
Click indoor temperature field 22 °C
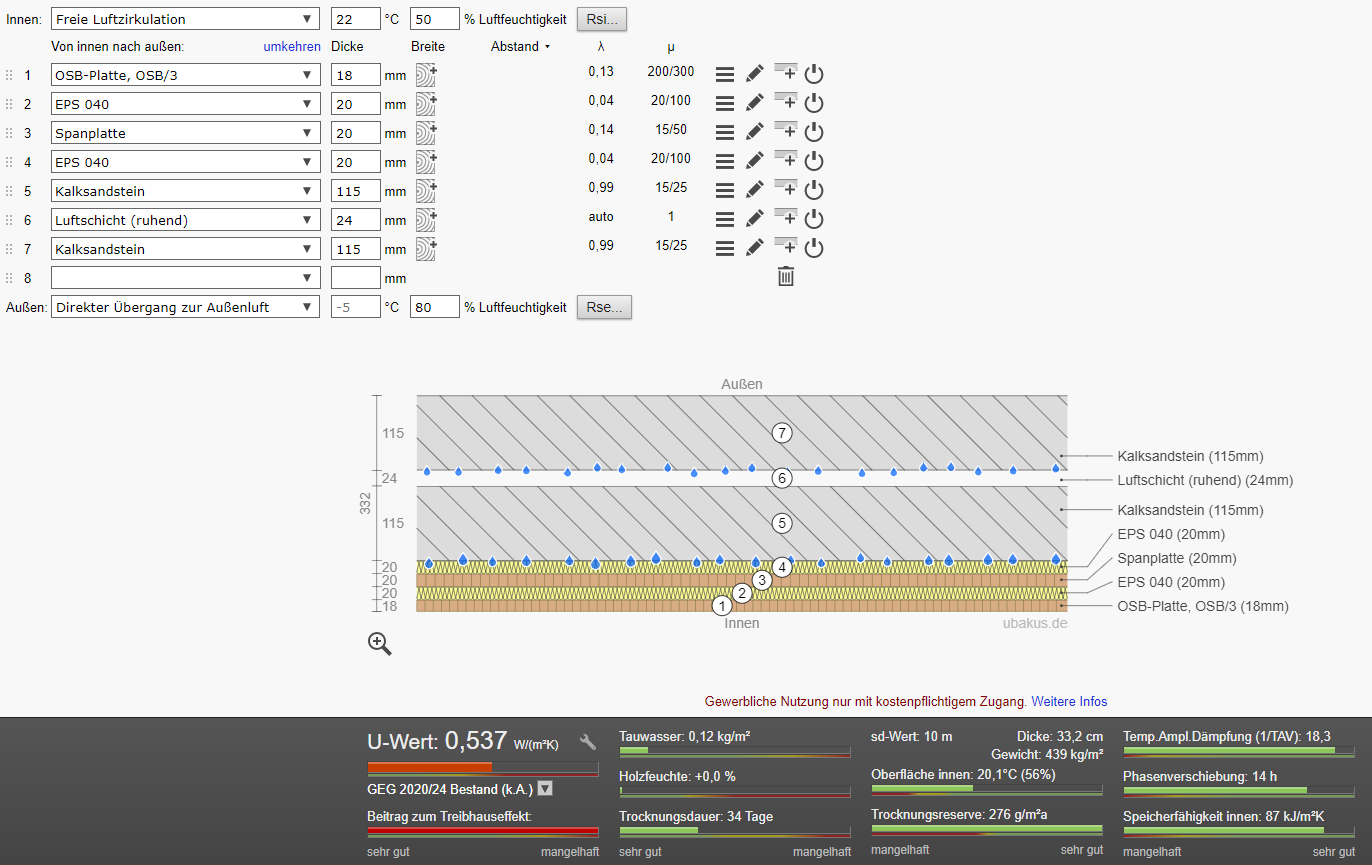click(x=356, y=19)
